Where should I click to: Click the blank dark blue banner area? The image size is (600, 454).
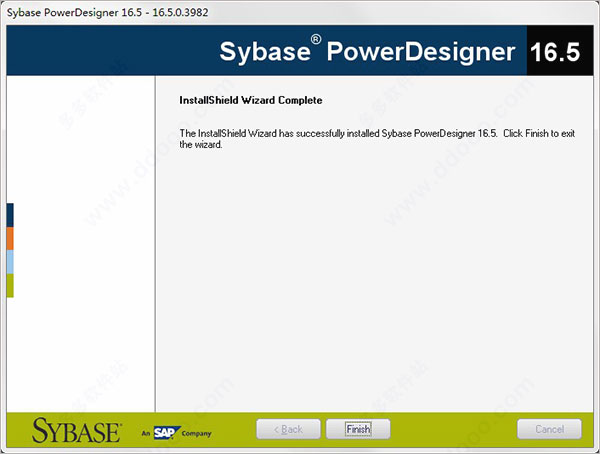pos(111,51)
